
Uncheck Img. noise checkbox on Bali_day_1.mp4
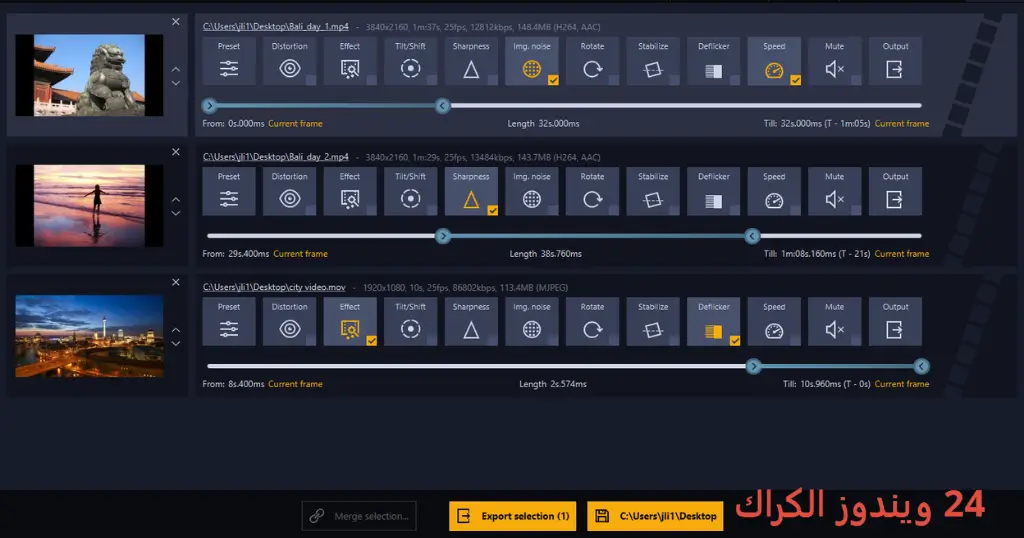tap(553, 80)
